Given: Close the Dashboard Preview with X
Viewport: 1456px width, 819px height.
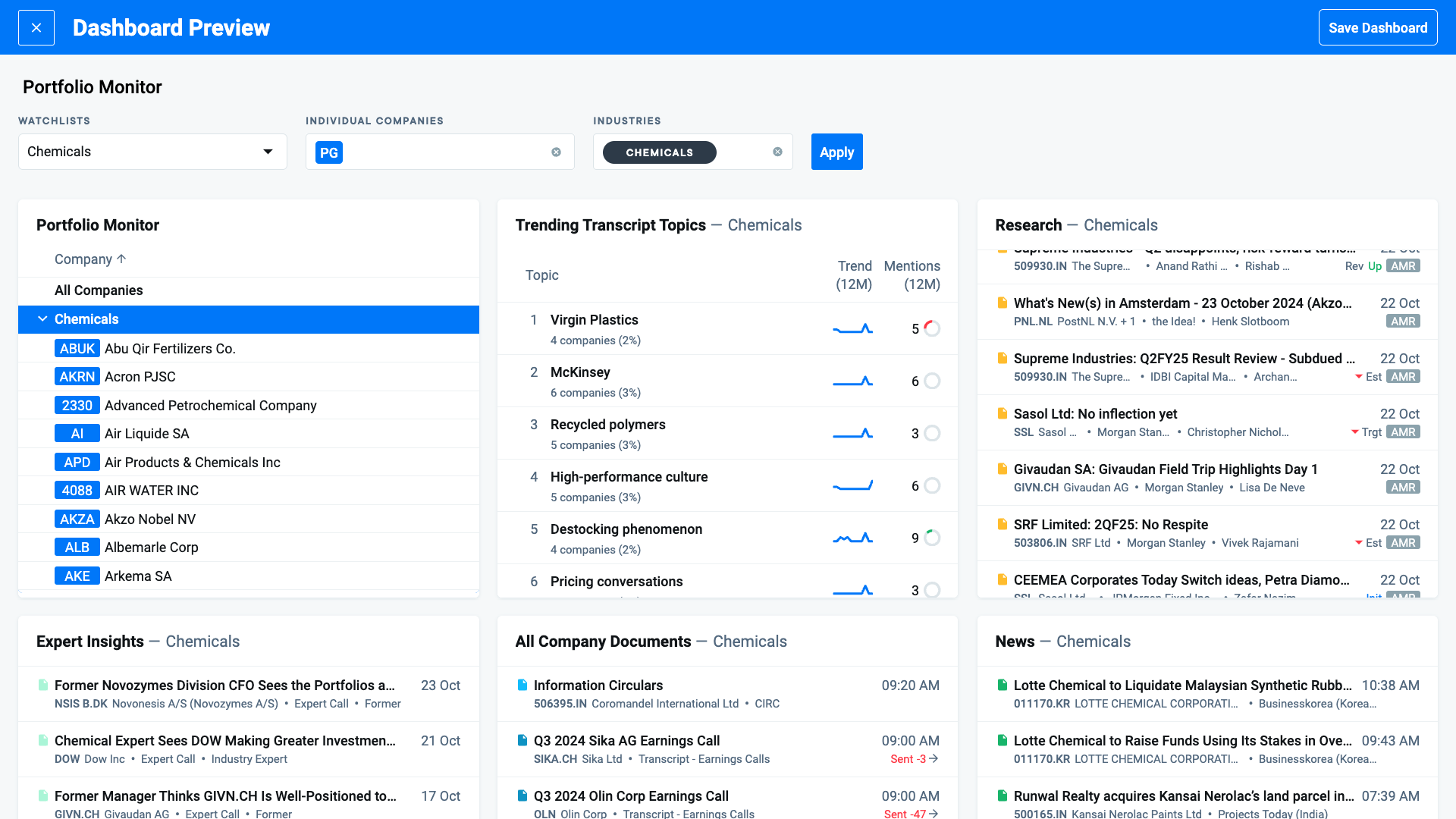Looking at the screenshot, I should click(36, 27).
